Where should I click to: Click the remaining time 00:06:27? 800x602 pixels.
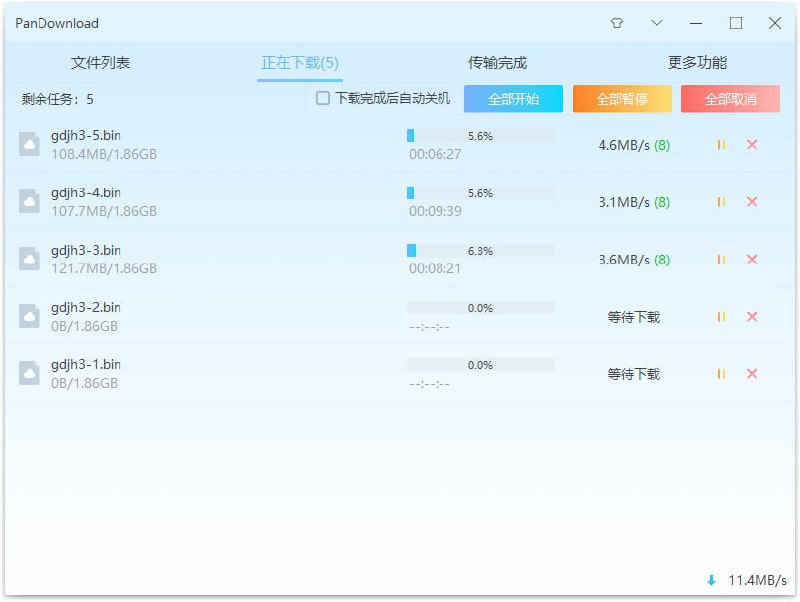click(x=435, y=154)
